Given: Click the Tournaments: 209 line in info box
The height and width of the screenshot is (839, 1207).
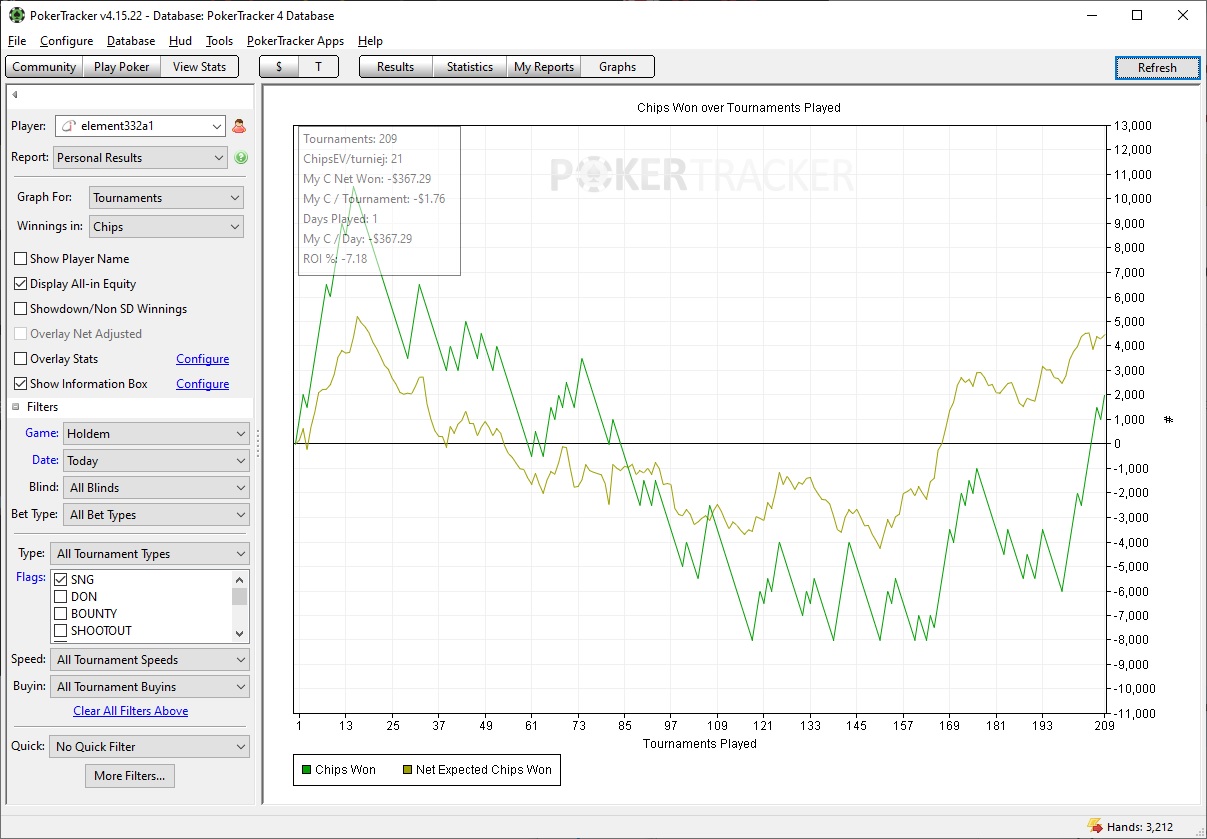Looking at the screenshot, I should 350,139.
